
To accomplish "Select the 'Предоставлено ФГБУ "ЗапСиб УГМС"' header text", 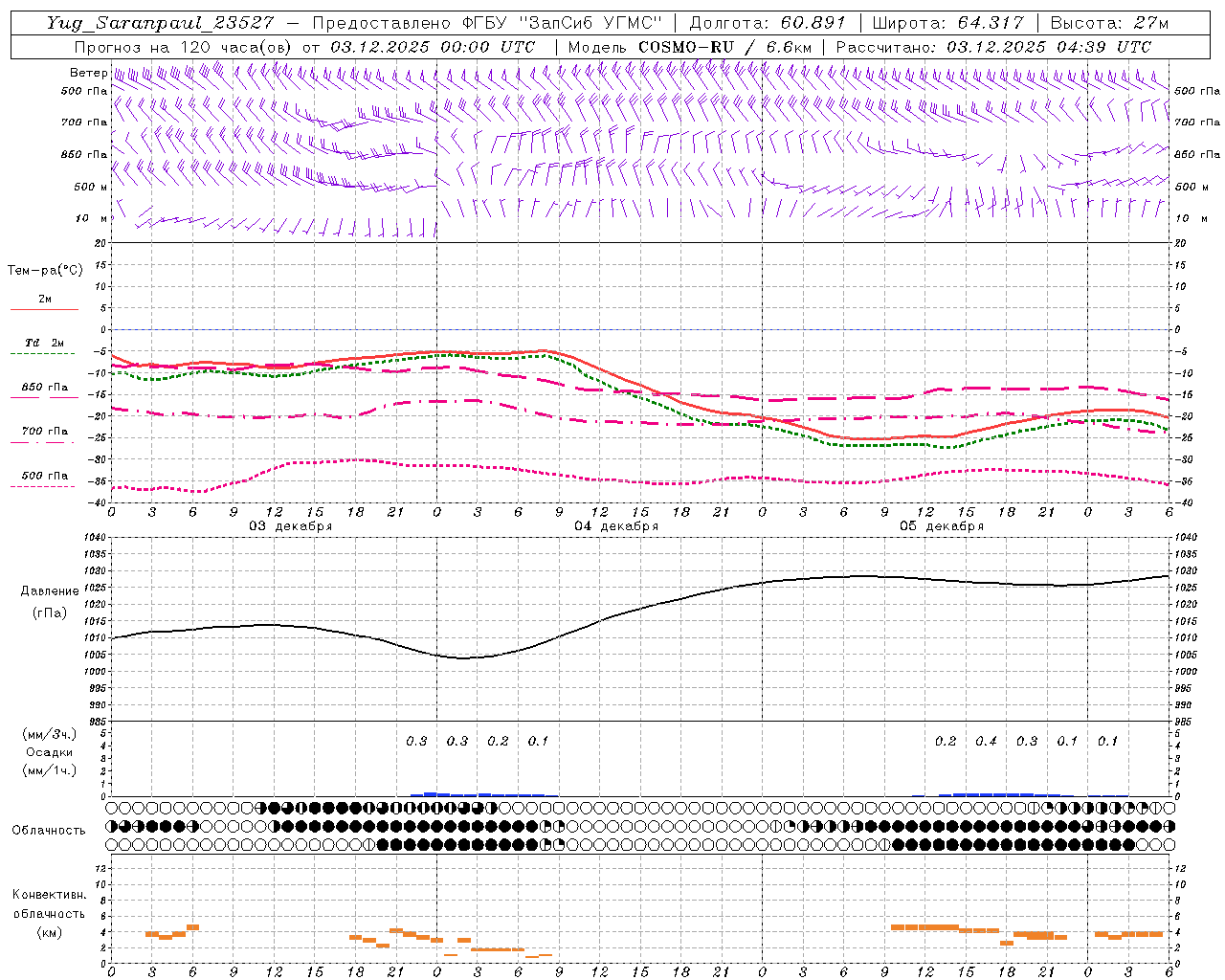I will 487,23.
